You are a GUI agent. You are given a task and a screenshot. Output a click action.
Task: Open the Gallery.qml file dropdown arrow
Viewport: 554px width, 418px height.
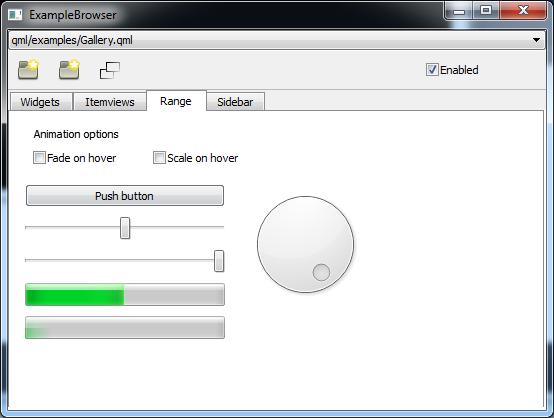[536, 40]
